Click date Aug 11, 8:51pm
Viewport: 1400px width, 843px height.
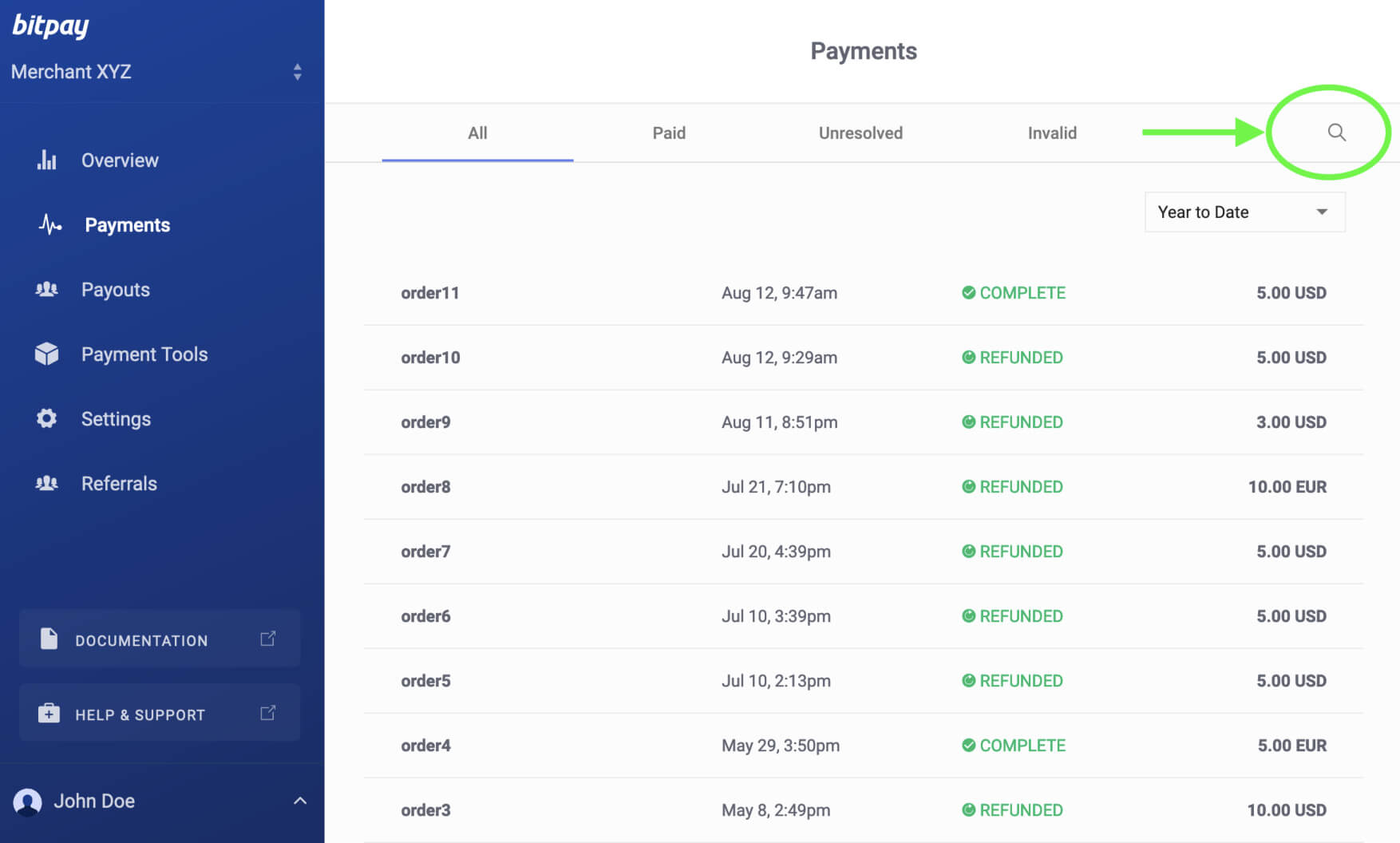pyautogui.click(x=779, y=422)
